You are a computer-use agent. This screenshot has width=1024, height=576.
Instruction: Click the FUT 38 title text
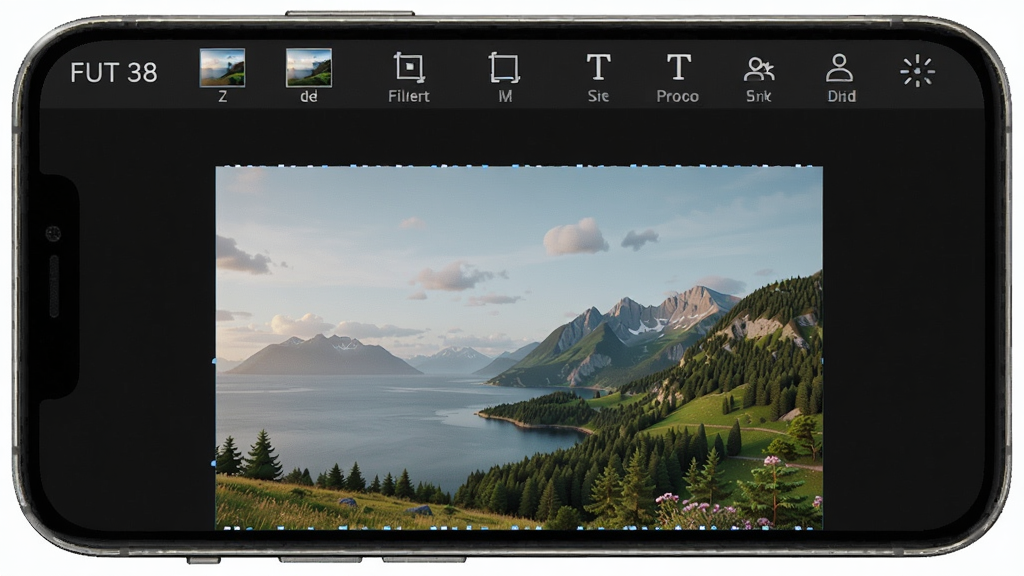[114, 72]
